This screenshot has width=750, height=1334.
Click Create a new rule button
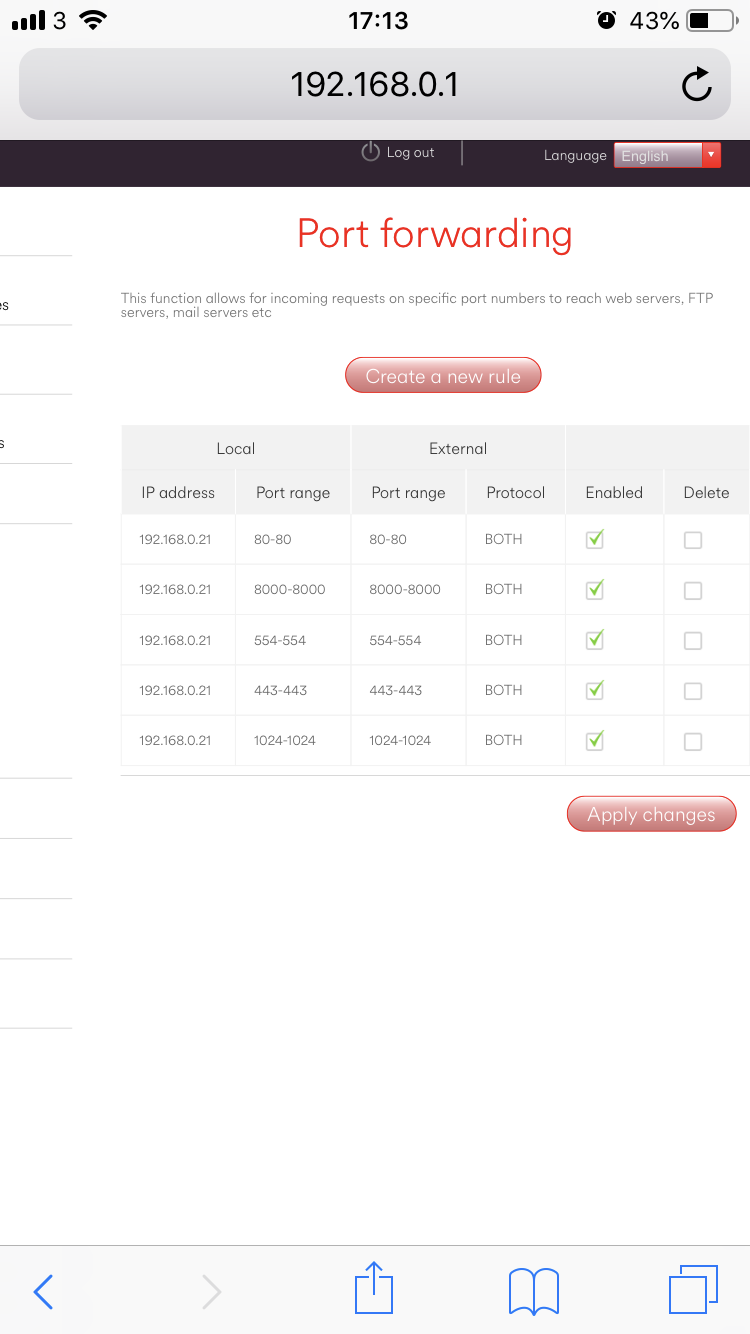(443, 376)
